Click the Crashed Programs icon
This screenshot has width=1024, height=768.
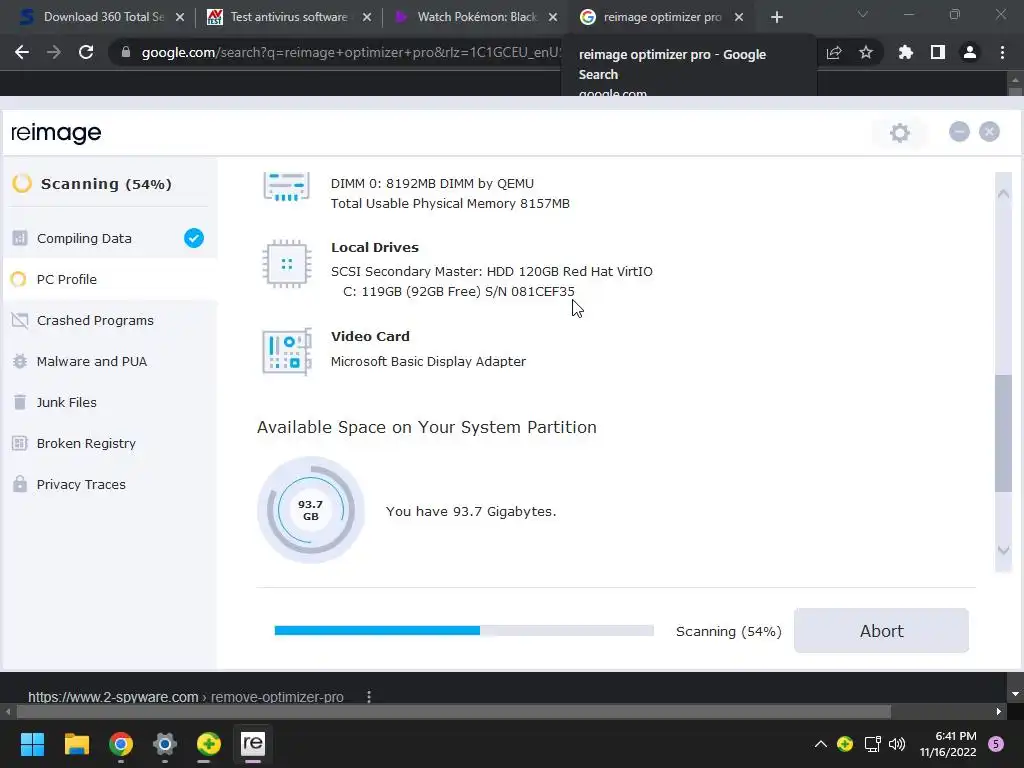20,321
